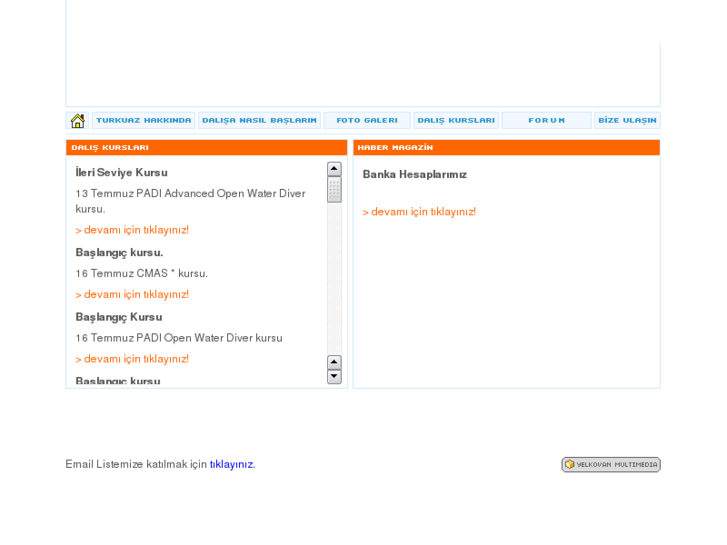Follow the devamı link under İleri Seviye Kursu
727x545 pixels.
coord(132,230)
